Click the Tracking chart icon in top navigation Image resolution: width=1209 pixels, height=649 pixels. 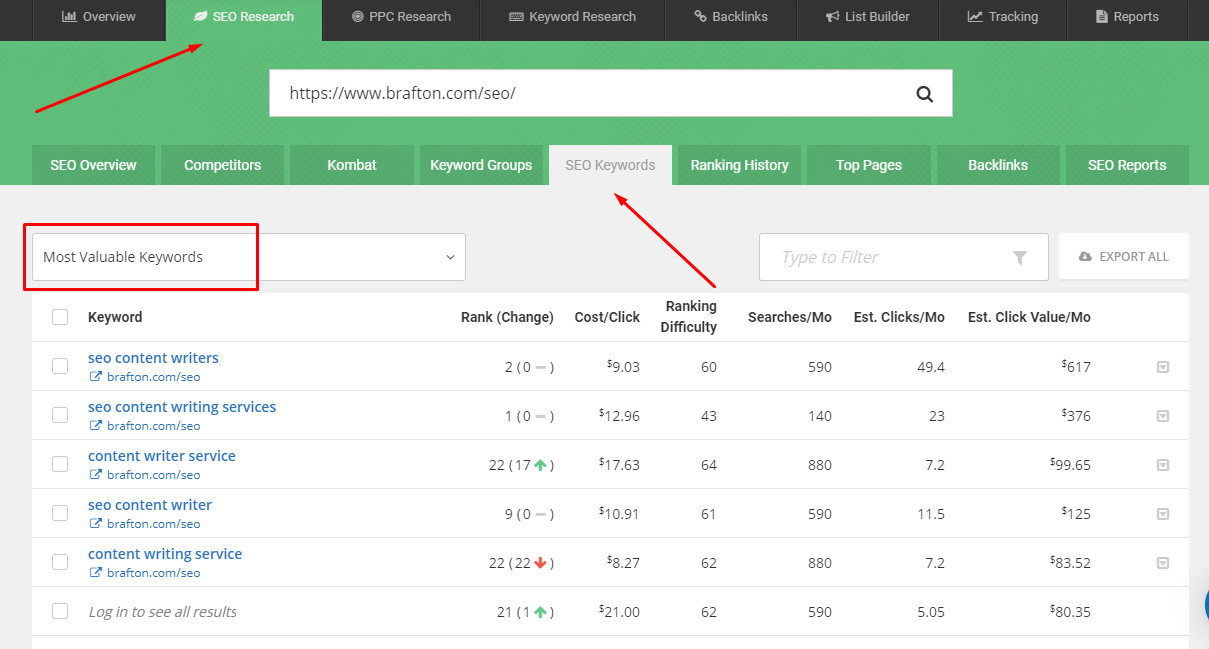coord(975,17)
